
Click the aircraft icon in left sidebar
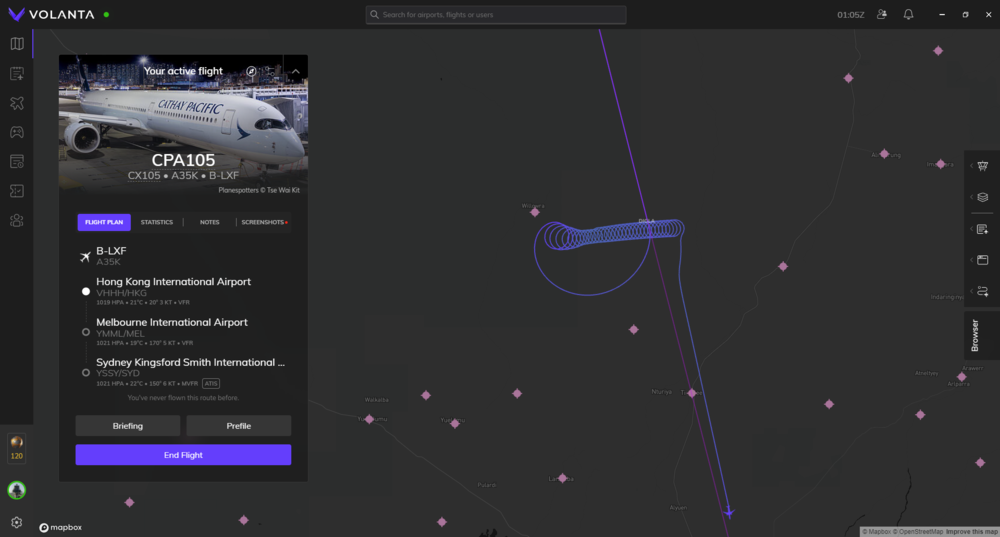click(16, 103)
